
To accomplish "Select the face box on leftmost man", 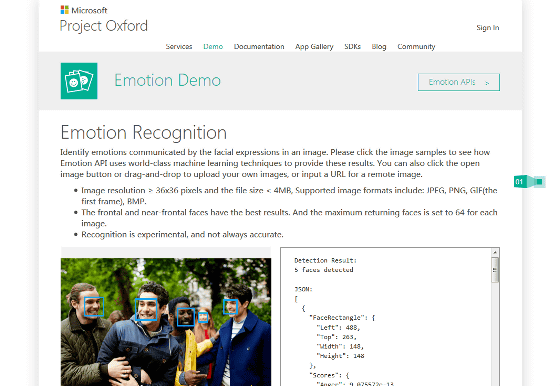I will (x=94, y=306).
